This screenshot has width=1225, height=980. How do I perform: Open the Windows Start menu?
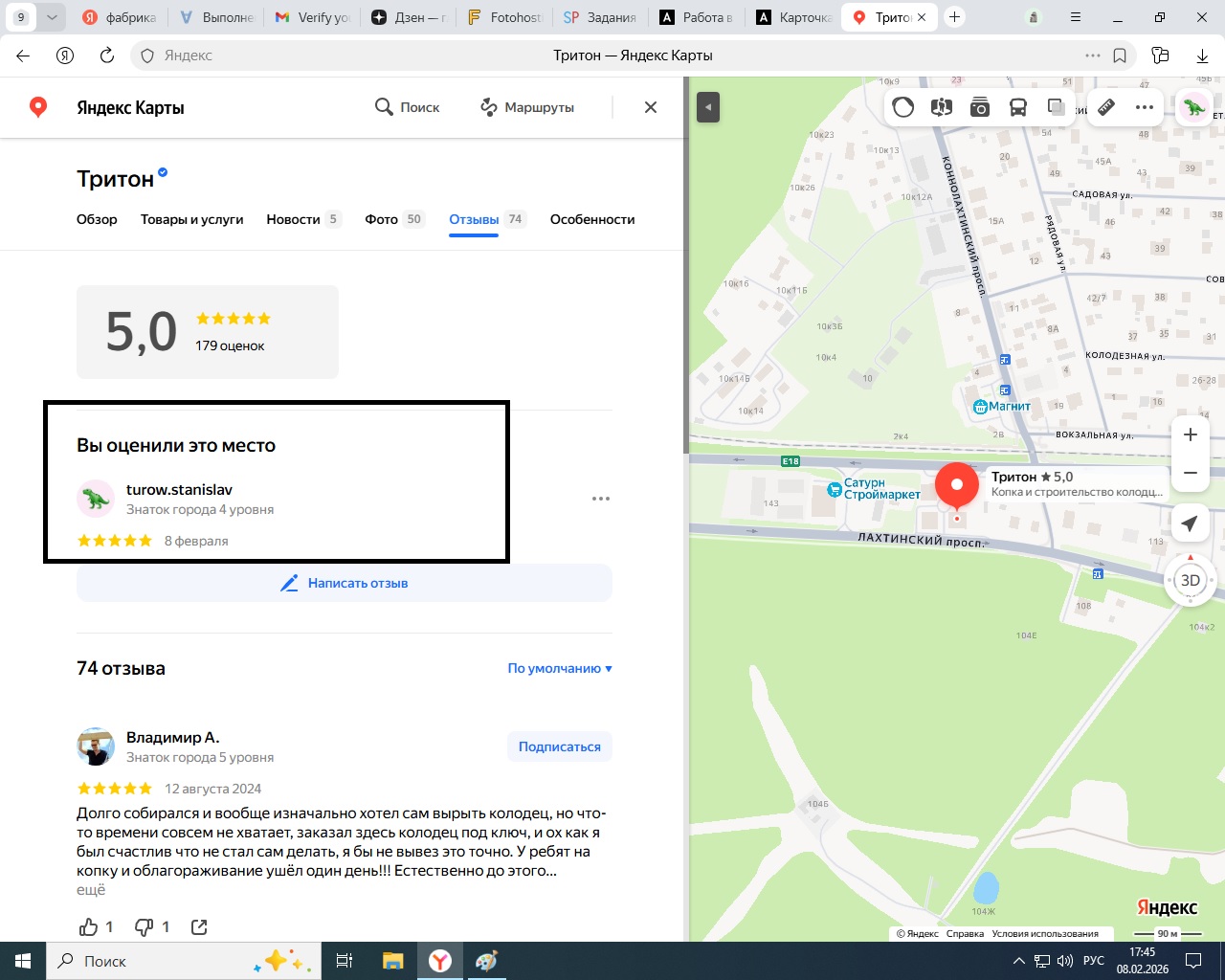pos(23,961)
